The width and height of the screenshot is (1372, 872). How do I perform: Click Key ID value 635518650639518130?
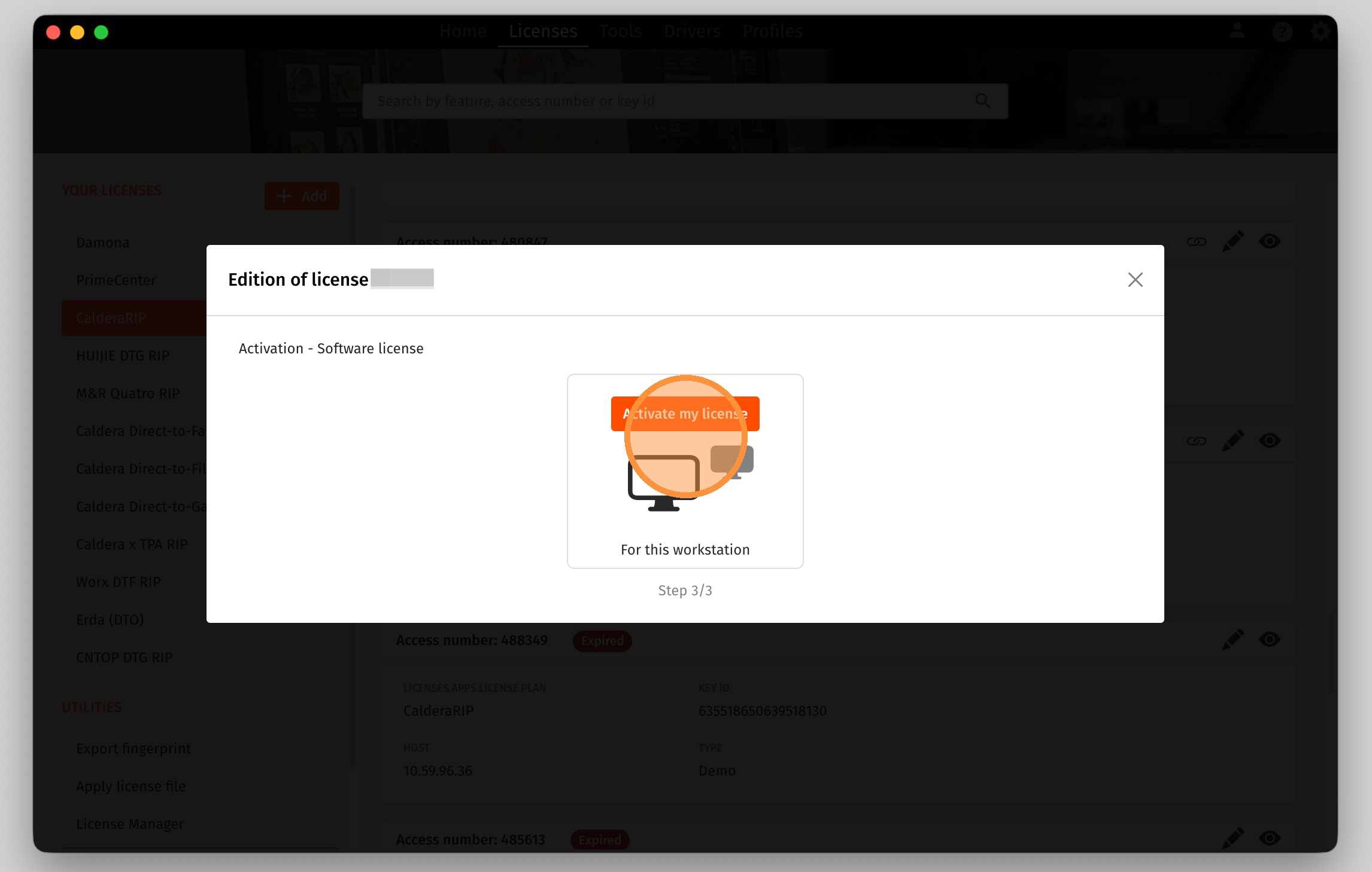click(763, 711)
